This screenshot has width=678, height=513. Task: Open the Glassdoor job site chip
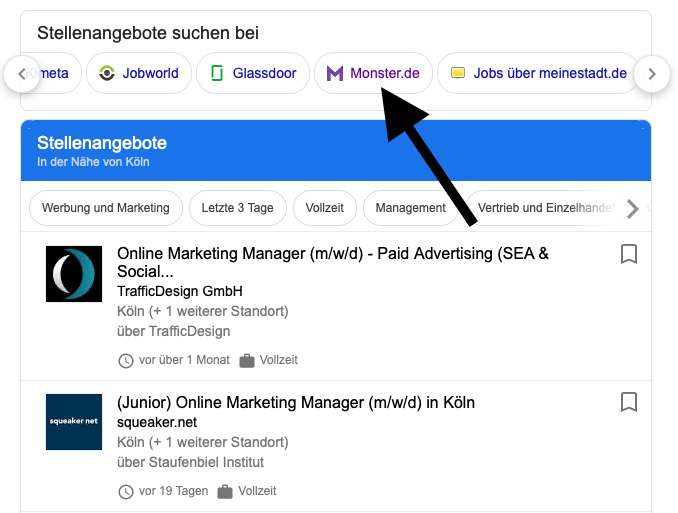coord(253,73)
